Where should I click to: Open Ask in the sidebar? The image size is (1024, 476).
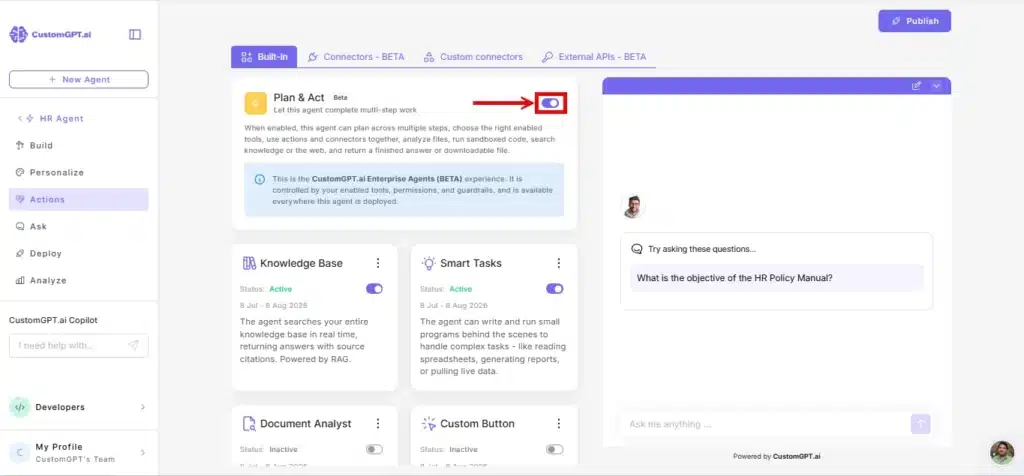pos(78,227)
